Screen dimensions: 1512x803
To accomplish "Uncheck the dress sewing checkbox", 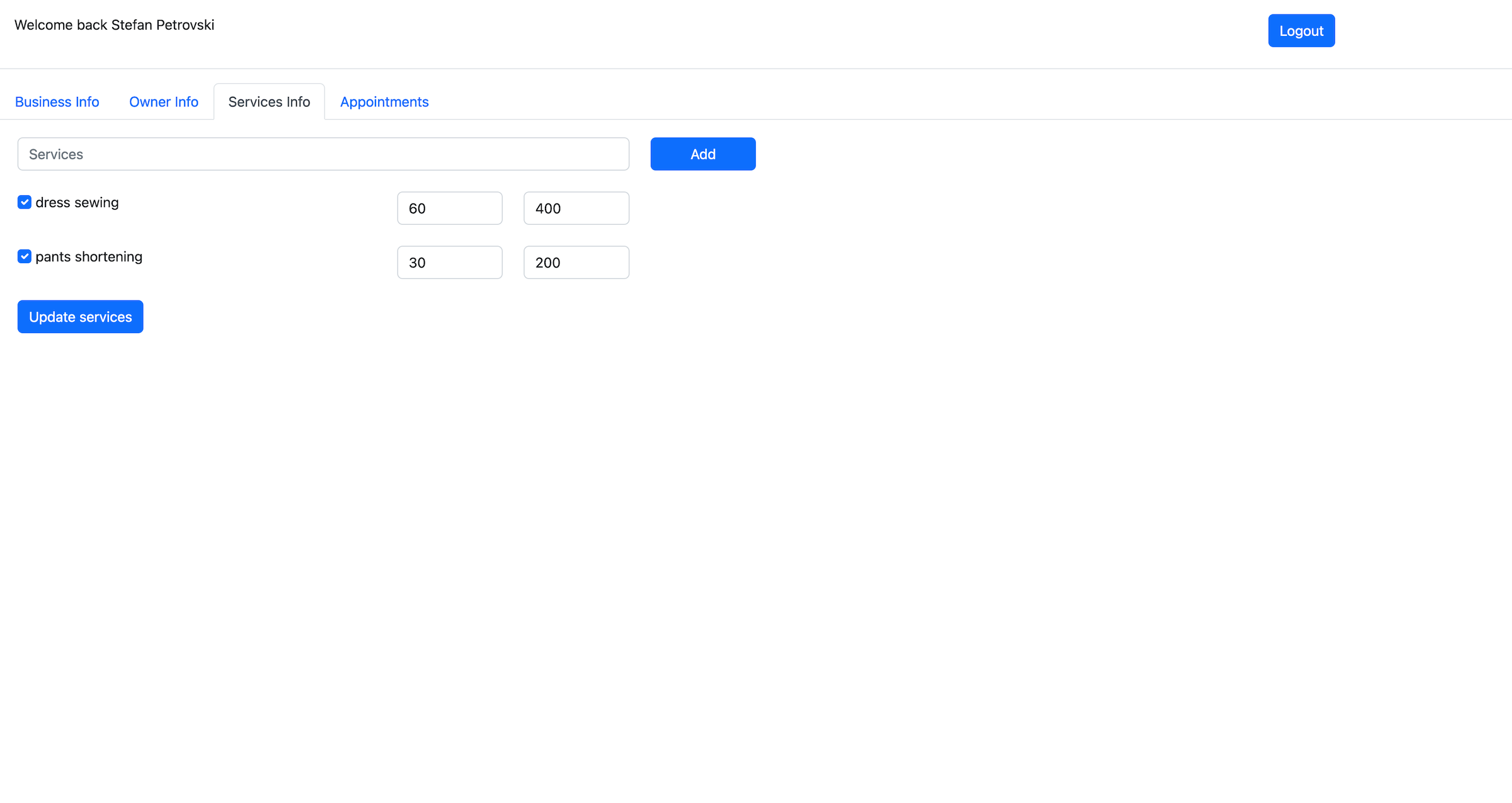I will click(x=25, y=202).
